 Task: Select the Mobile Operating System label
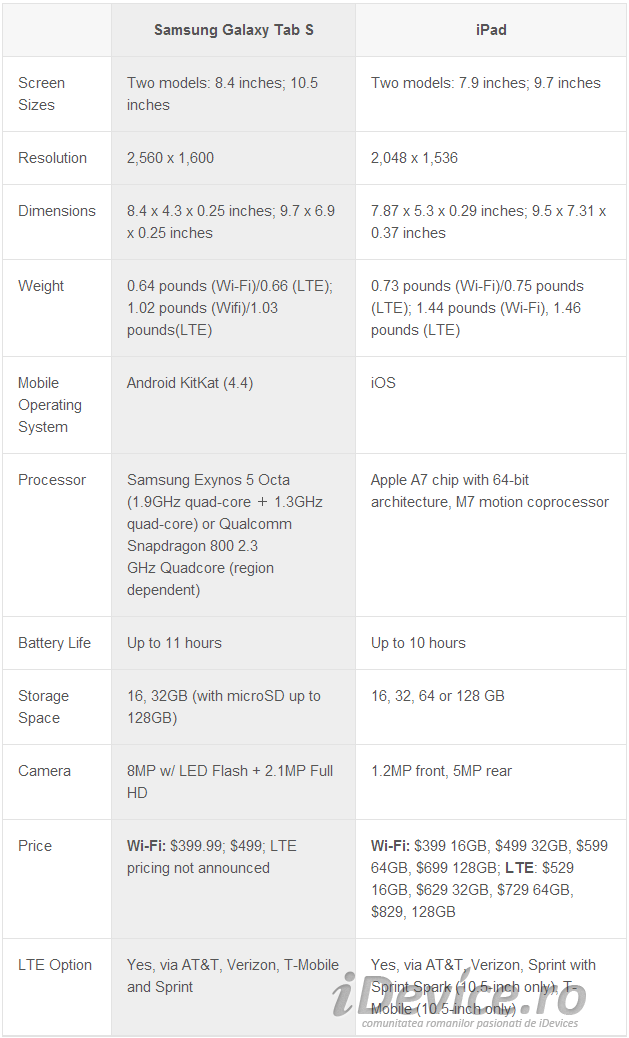click(x=50, y=404)
